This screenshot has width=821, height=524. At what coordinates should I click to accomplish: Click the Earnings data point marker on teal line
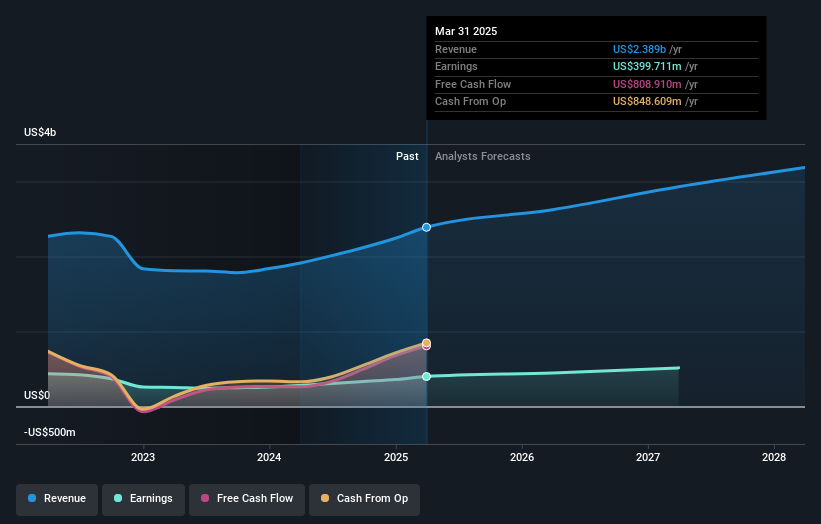click(427, 376)
